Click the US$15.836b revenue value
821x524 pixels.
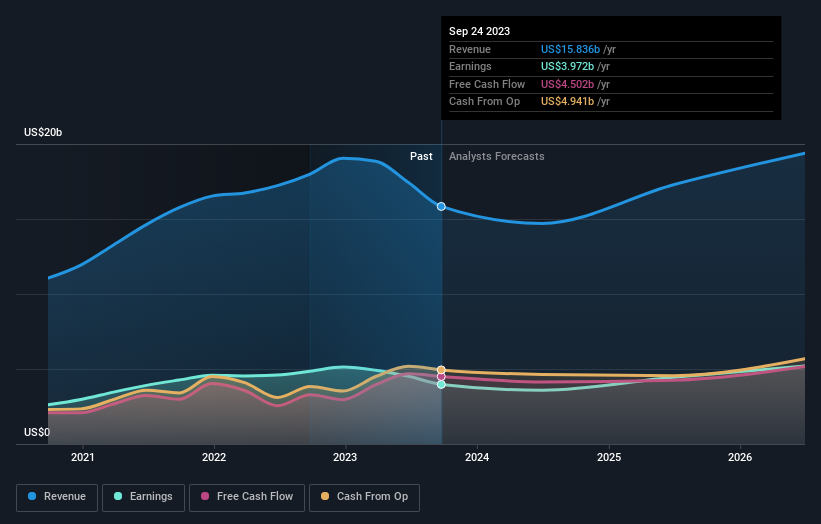click(570, 49)
